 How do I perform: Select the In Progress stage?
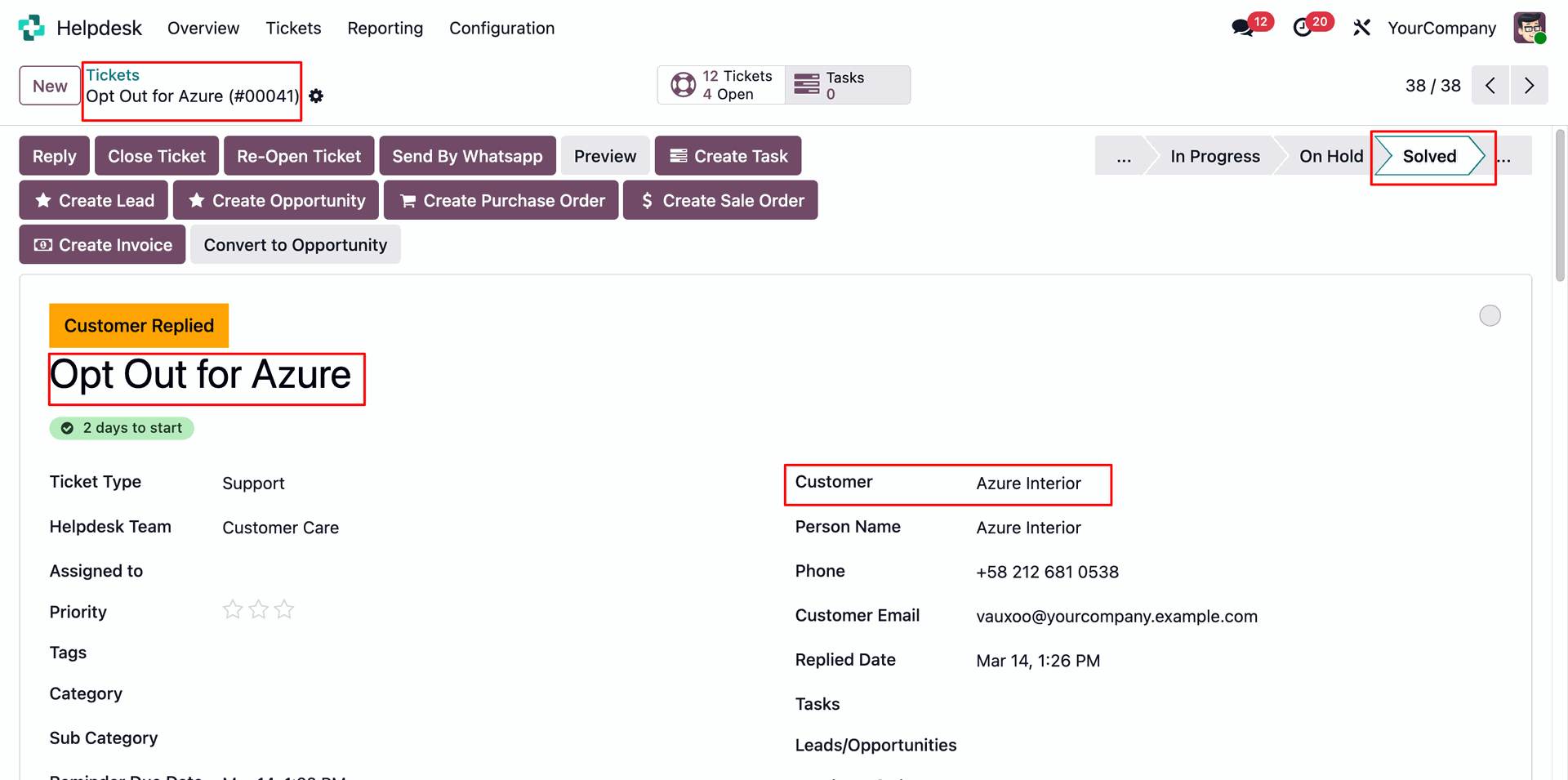[x=1214, y=157]
